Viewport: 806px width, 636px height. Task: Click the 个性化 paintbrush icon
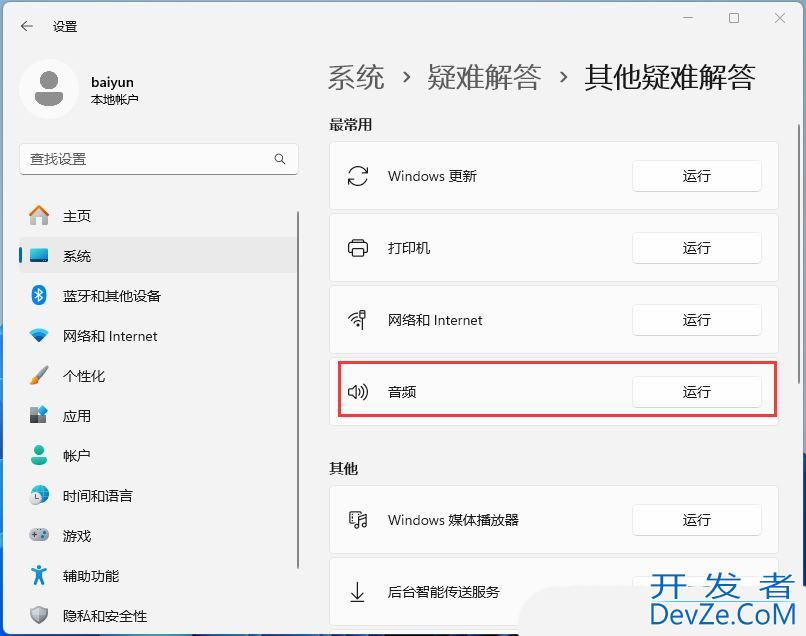coord(39,375)
